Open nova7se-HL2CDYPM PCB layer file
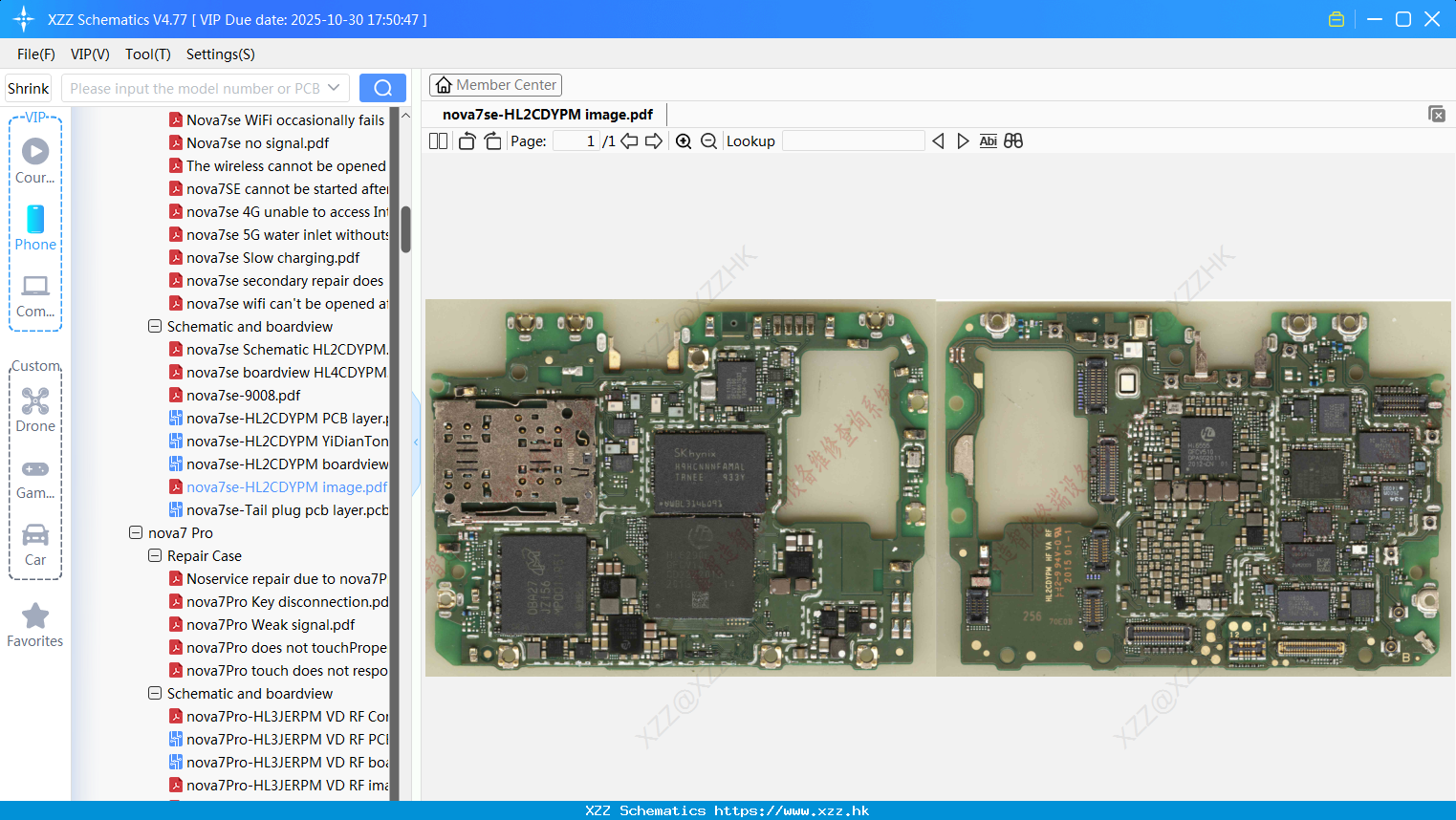This screenshot has height=820, width=1456. click(286, 418)
